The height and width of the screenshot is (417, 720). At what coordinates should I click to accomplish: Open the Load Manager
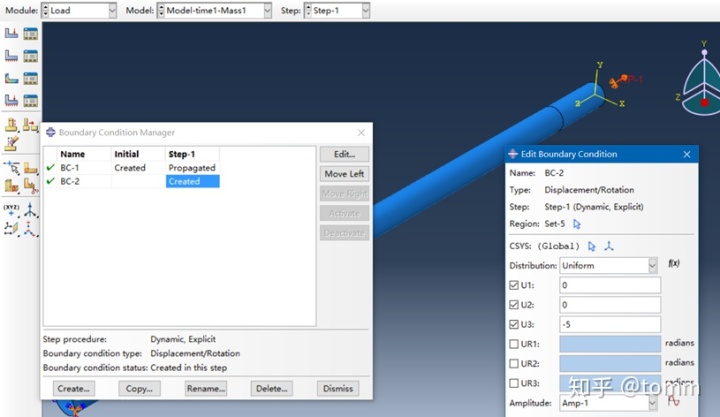(x=31, y=33)
